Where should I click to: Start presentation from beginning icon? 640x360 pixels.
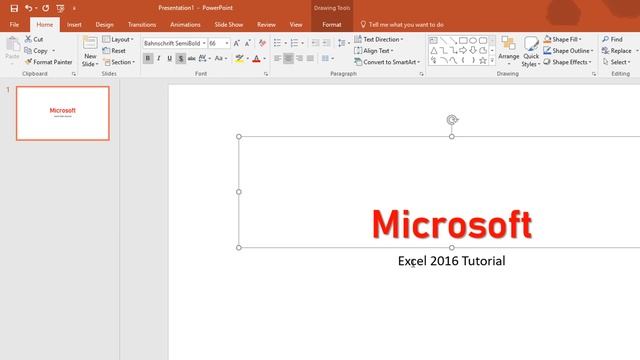pos(60,8)
